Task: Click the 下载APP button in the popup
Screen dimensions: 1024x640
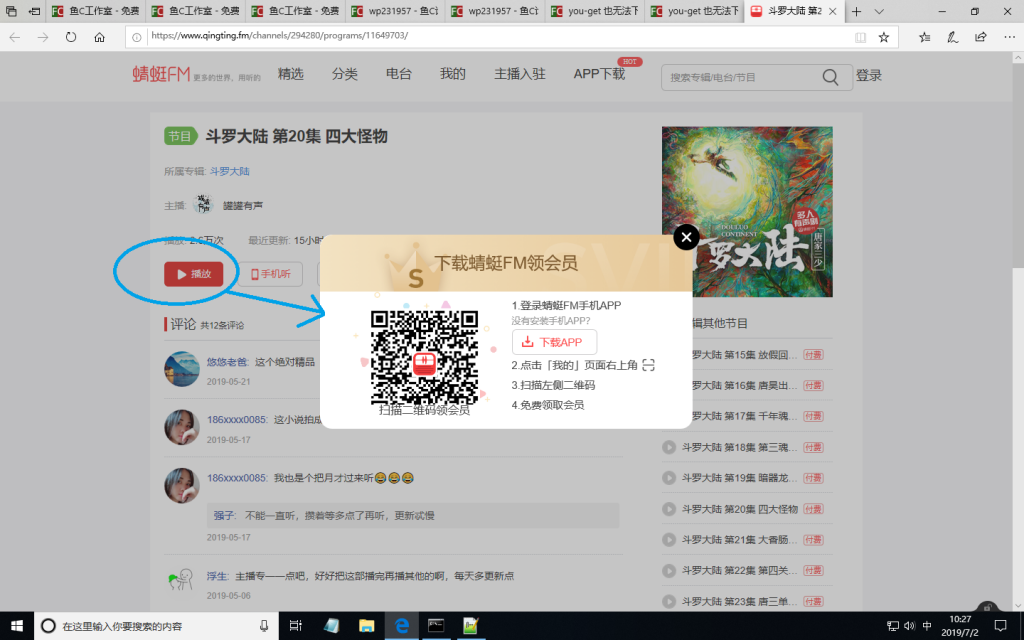Action: (x=554, y=342)
